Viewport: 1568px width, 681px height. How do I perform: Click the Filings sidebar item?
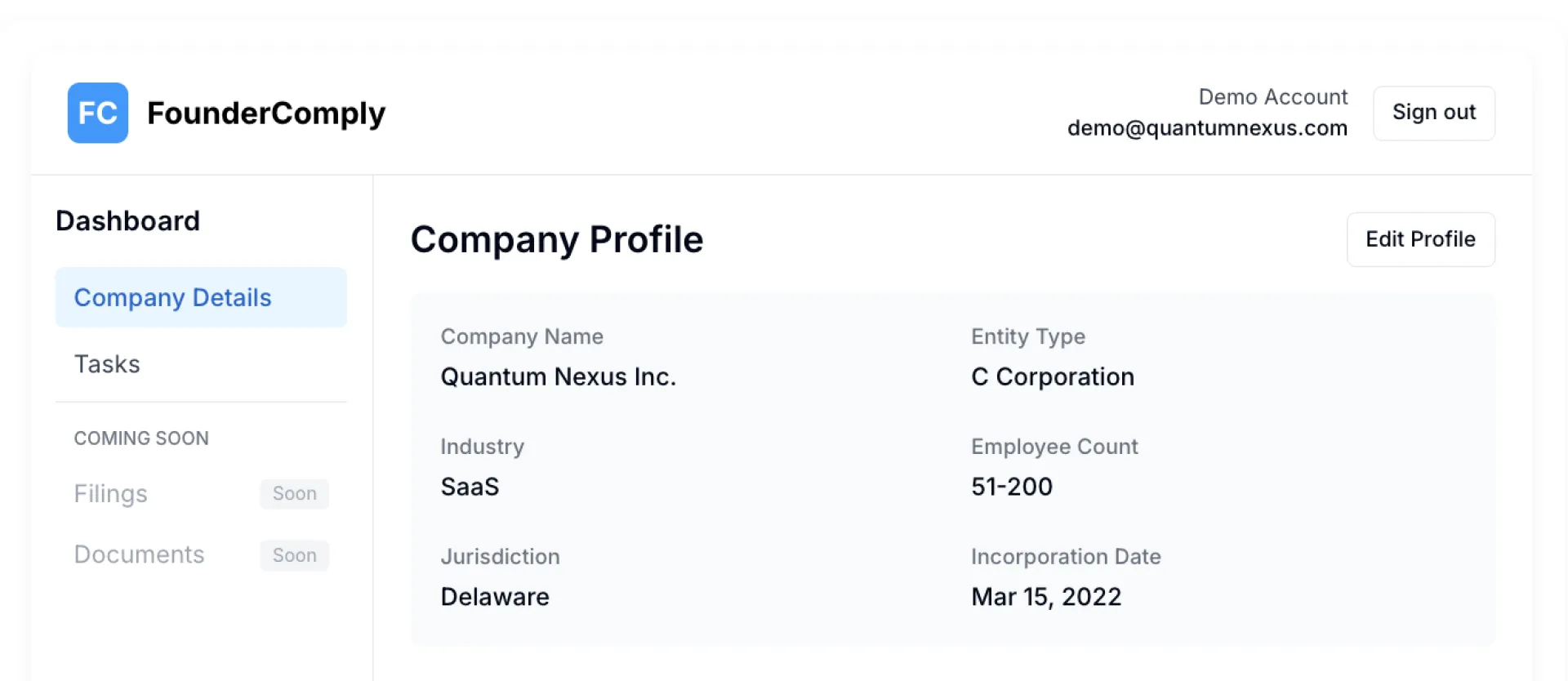click(x=111, y=494)
